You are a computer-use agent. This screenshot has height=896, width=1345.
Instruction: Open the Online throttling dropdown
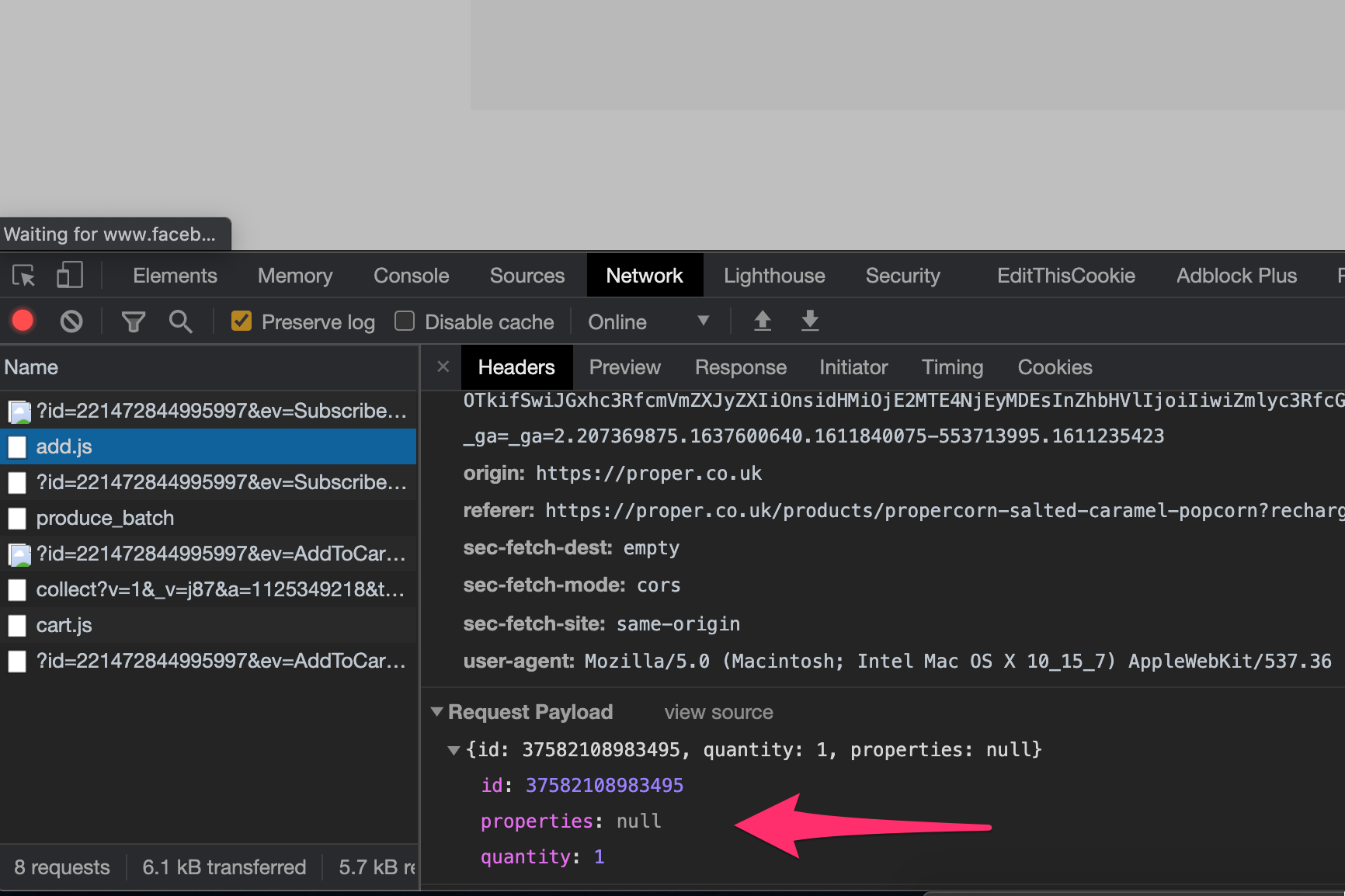648,321
